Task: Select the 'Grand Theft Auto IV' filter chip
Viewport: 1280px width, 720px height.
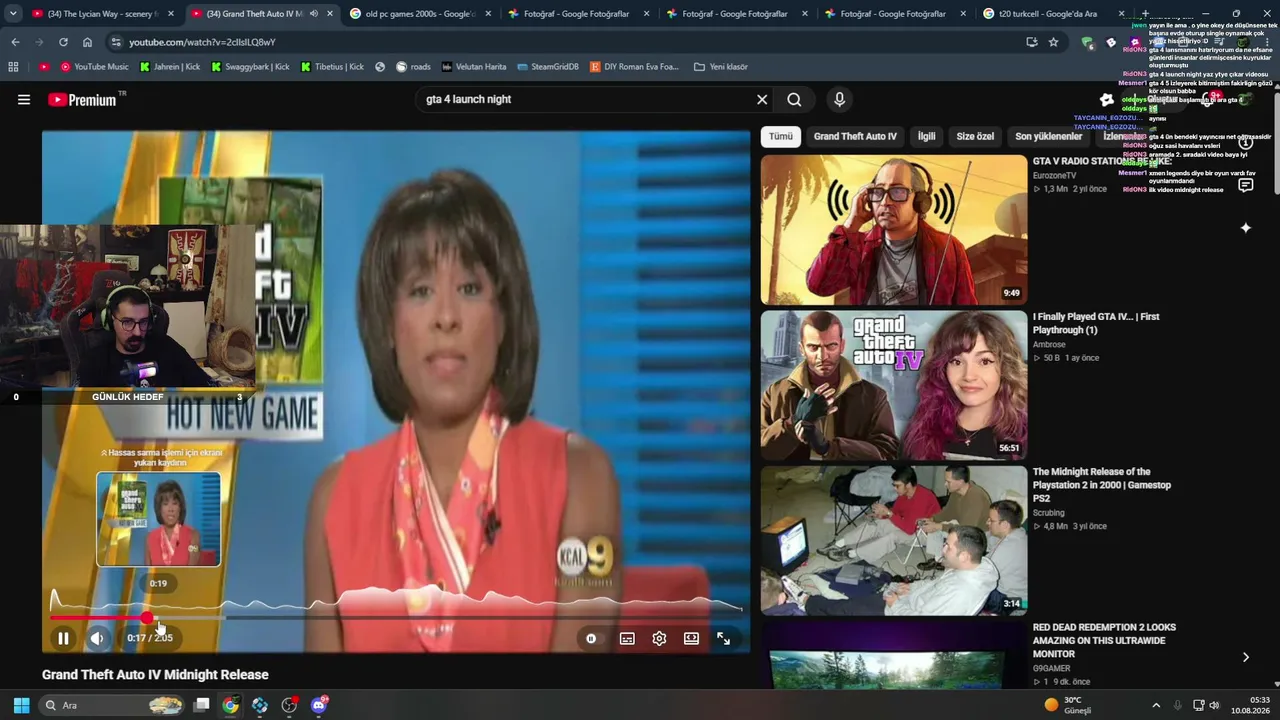Action: [855, 136]
